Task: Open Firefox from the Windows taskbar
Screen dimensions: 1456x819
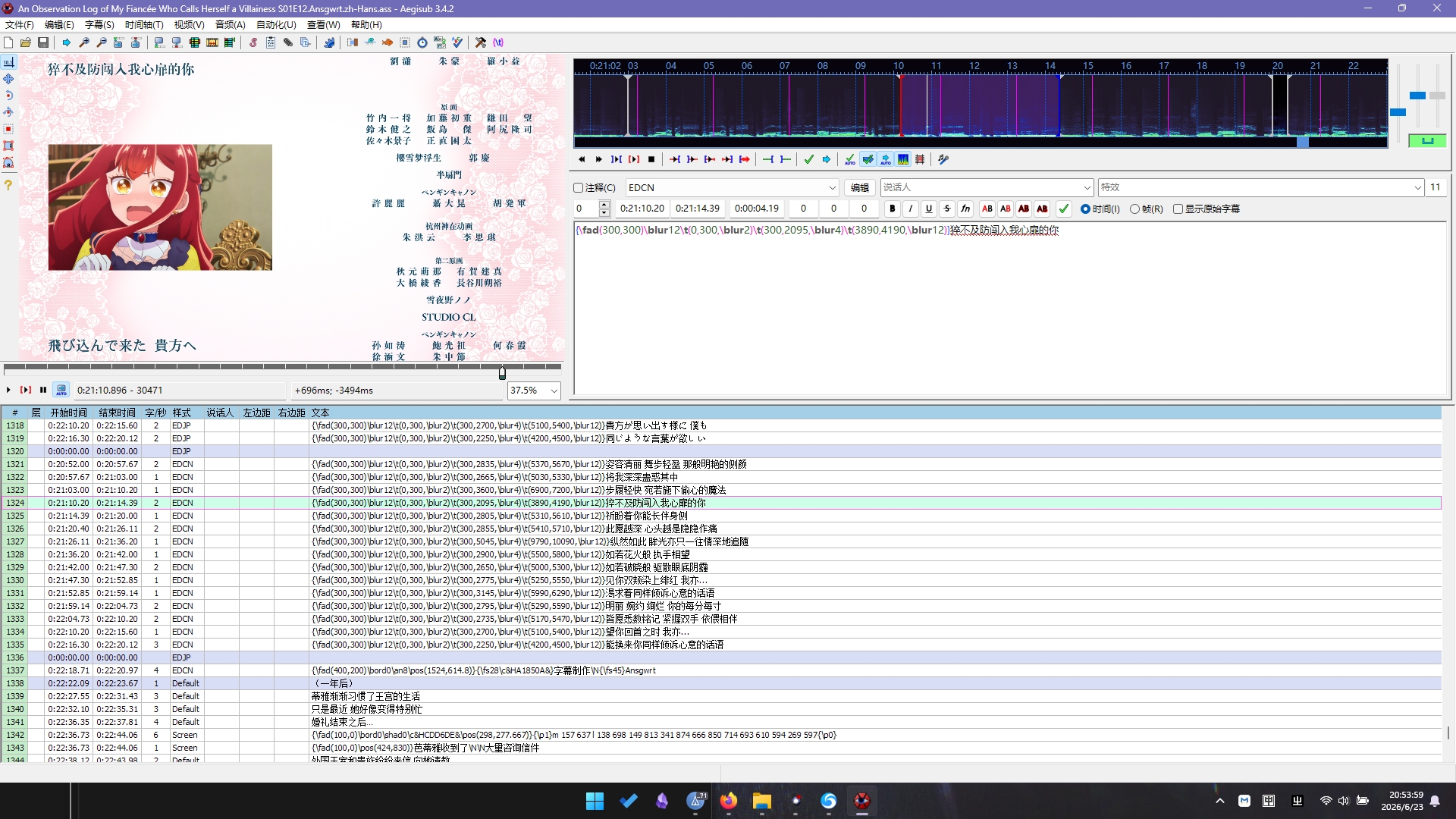Action: 729,801
